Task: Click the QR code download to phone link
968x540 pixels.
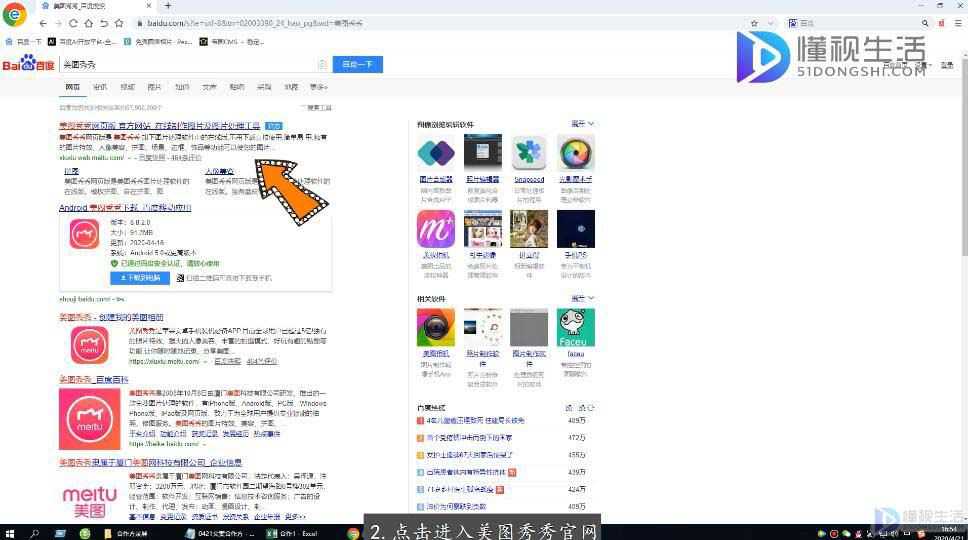Action: click(224, 278)
